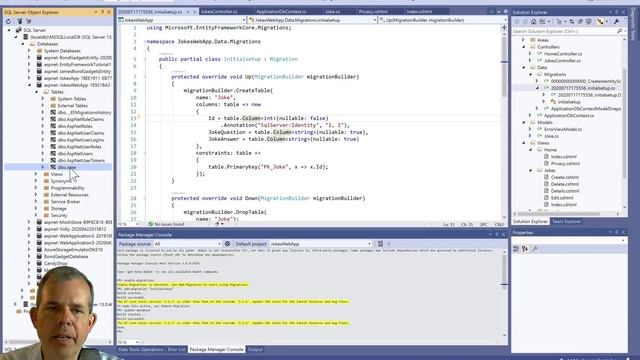Click Categorized icon in Properties panel

516,249
